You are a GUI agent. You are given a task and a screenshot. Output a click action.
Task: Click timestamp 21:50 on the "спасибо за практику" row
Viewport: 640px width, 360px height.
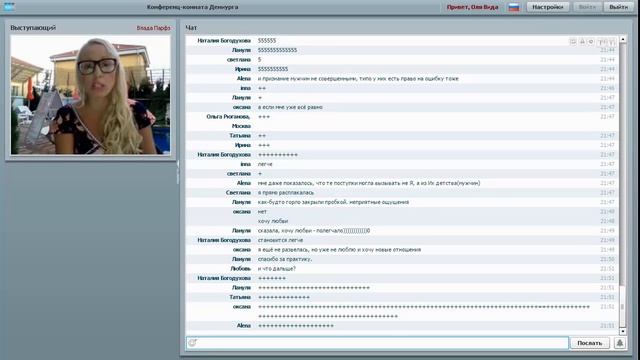(607, 259)
